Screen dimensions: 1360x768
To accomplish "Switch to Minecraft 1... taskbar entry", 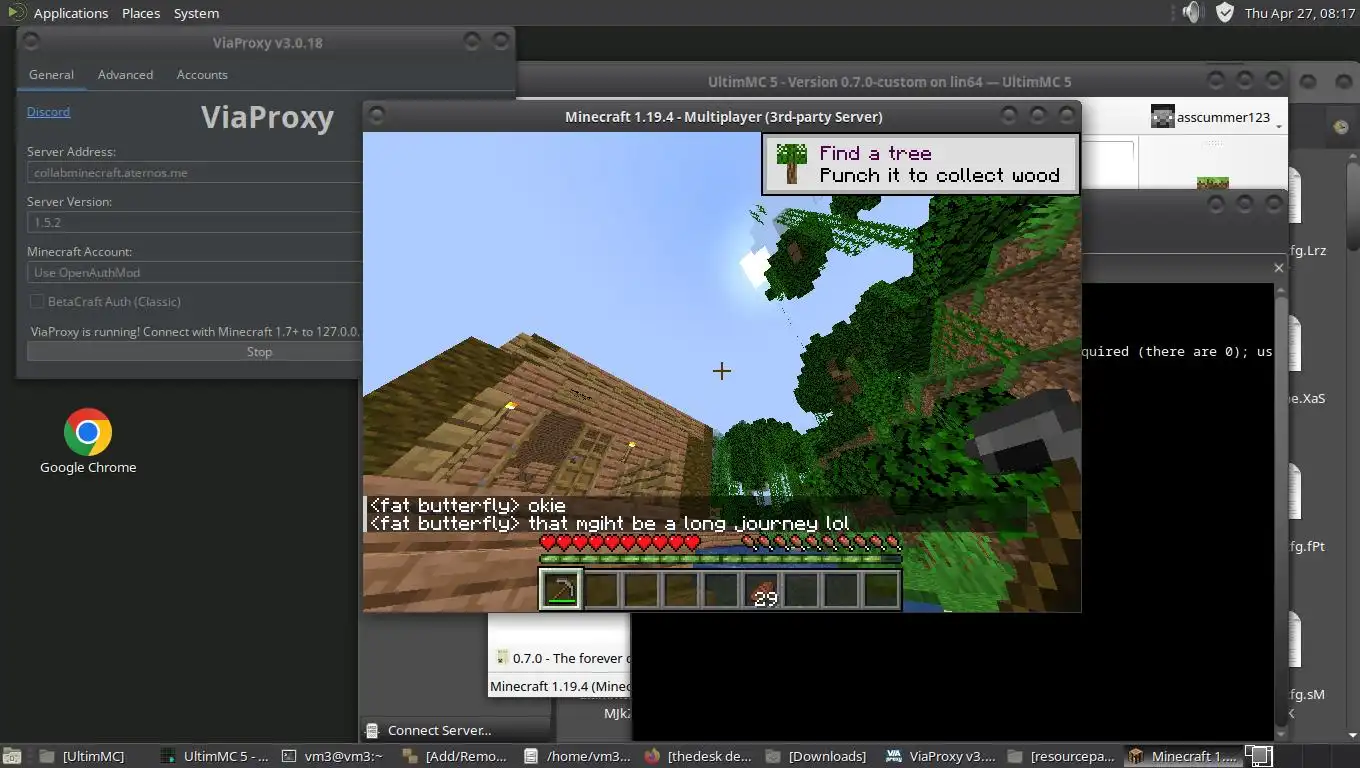I will tap(1183, 756).
